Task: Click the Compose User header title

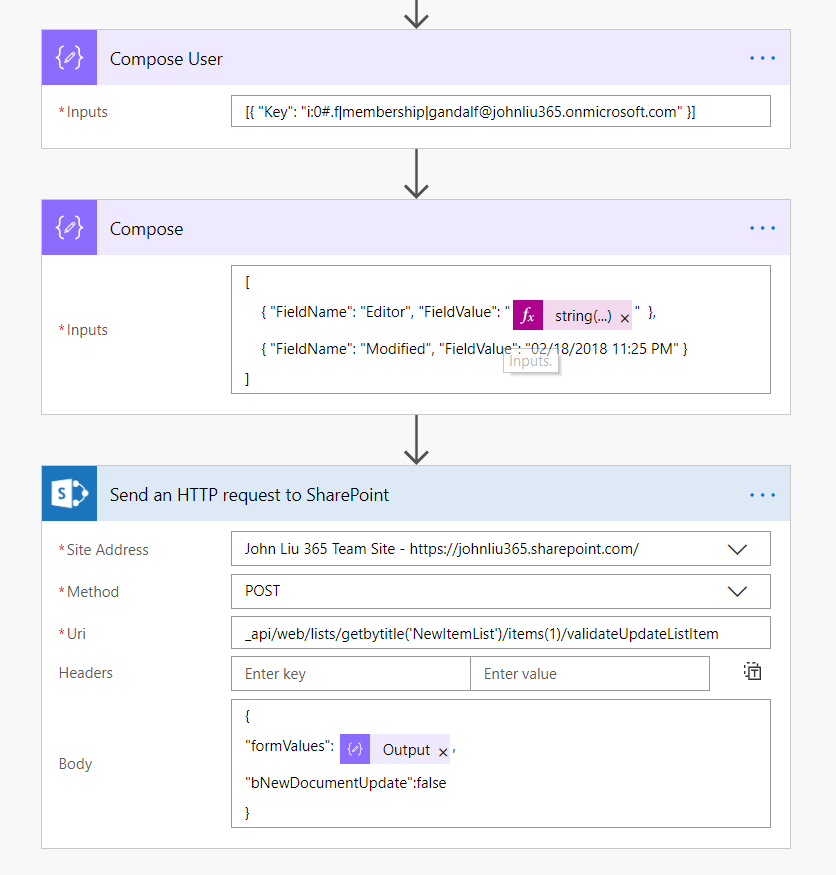Action: click(x=166, y=59)
